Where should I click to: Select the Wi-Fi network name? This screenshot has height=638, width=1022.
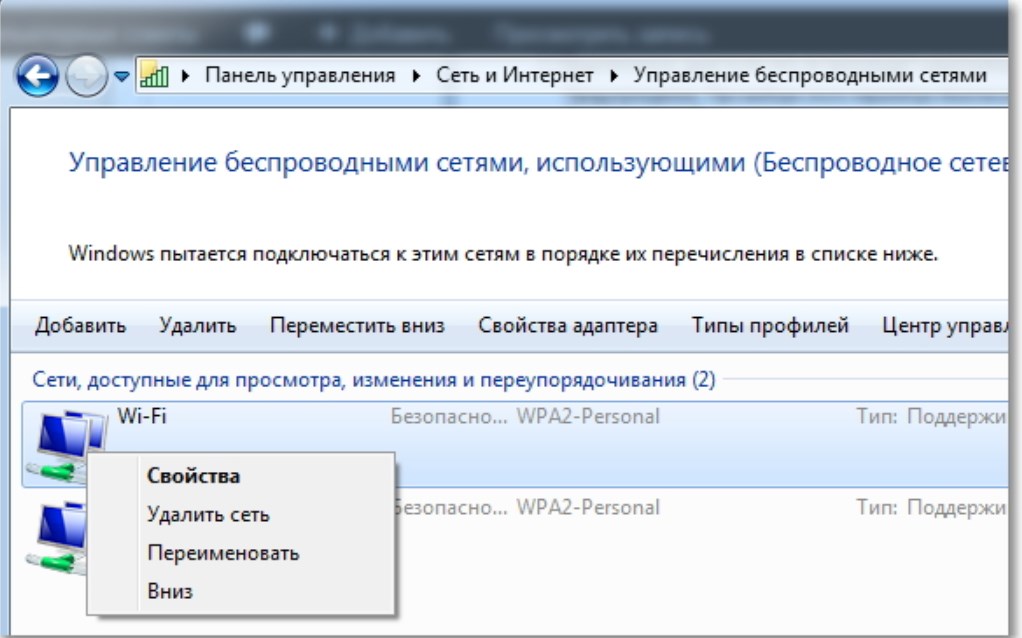(141, 416)
